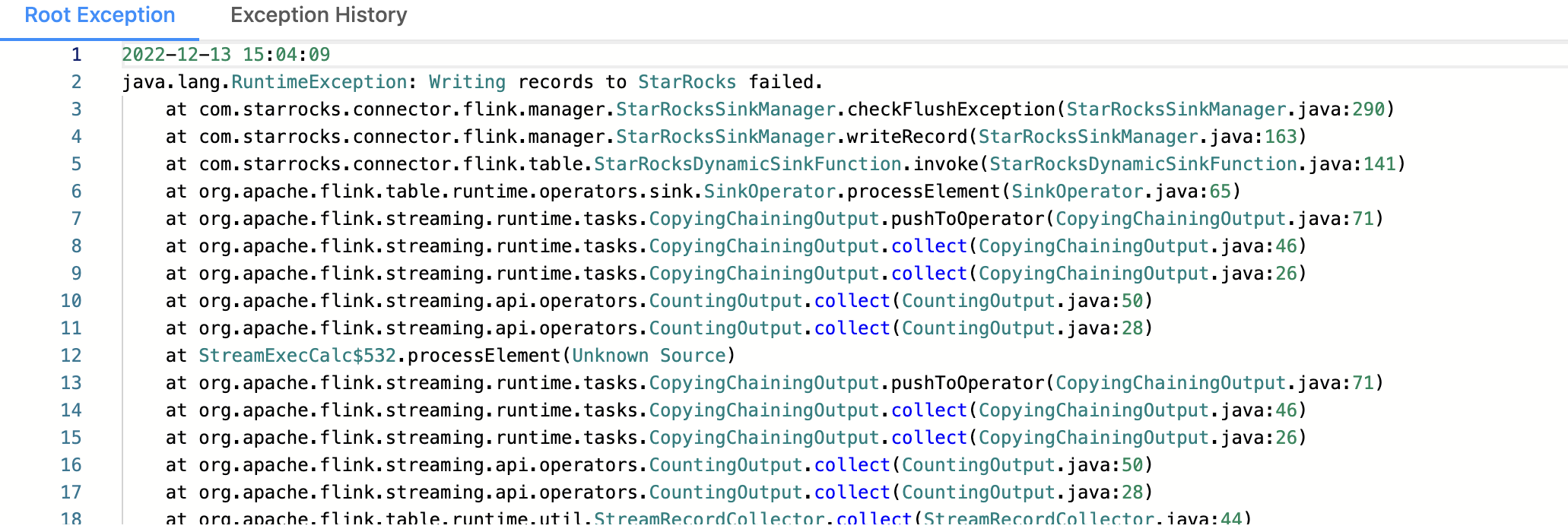The height and width of the screenshot is (532, 1568).
Task: Click the StarRocksDynamicSinkFunction.java:141 reference
Action: [1192, 164]
